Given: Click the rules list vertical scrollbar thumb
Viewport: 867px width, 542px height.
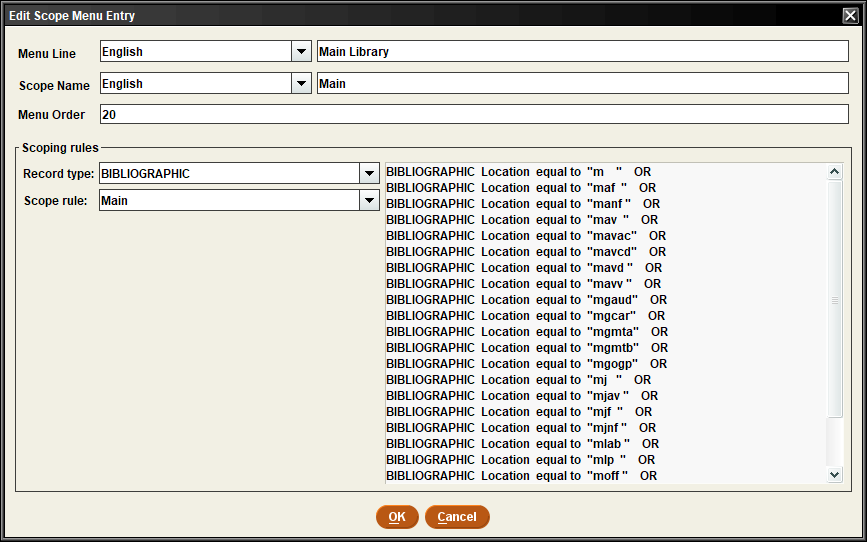Looking at the screenshot, I should click(835, 300).
